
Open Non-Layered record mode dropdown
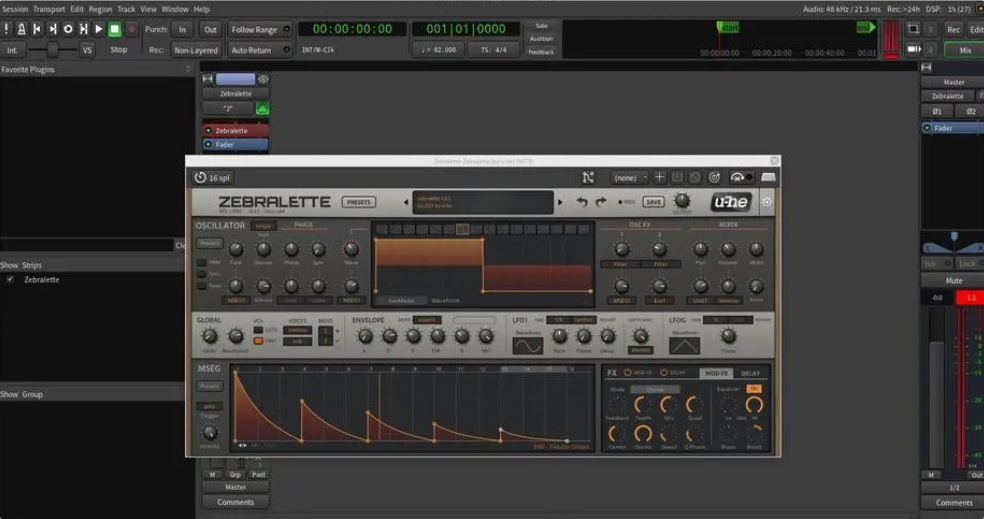pyautogui.click(x=196, y=50)
